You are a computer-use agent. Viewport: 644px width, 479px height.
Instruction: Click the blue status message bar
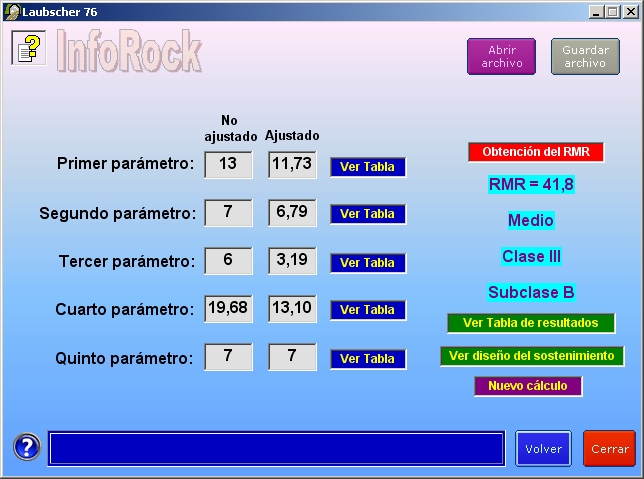276,448
